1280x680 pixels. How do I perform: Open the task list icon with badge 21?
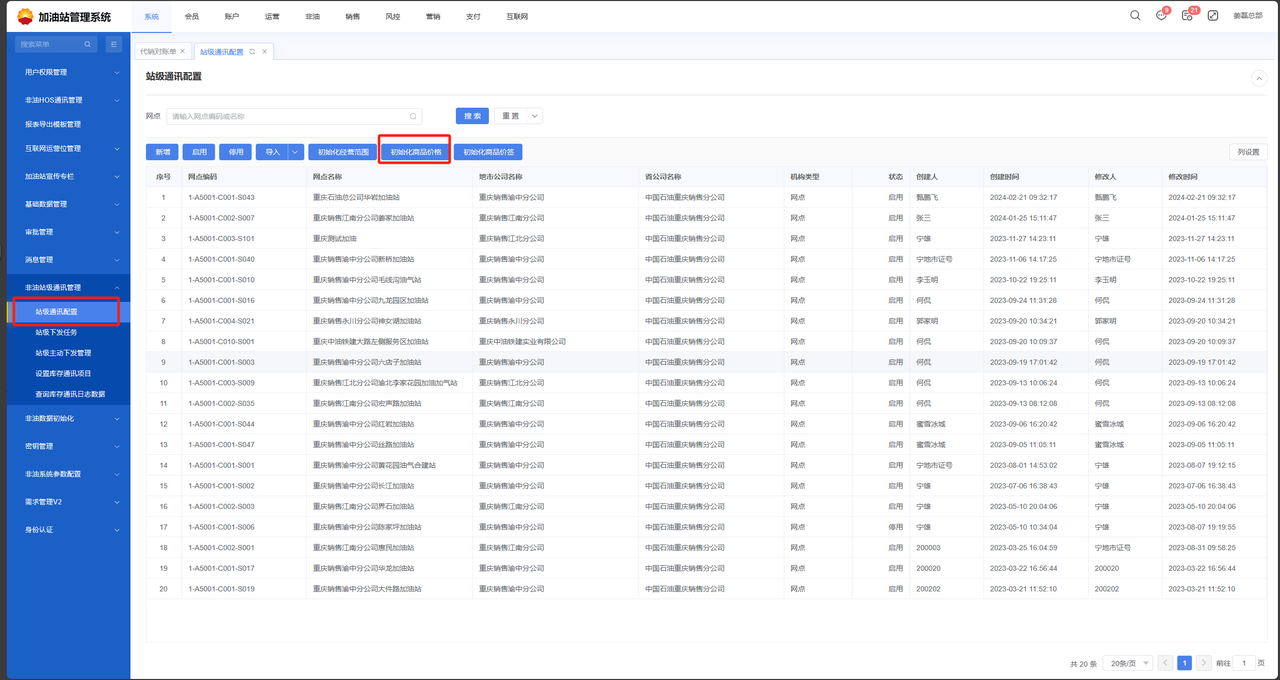(1187, 16)
